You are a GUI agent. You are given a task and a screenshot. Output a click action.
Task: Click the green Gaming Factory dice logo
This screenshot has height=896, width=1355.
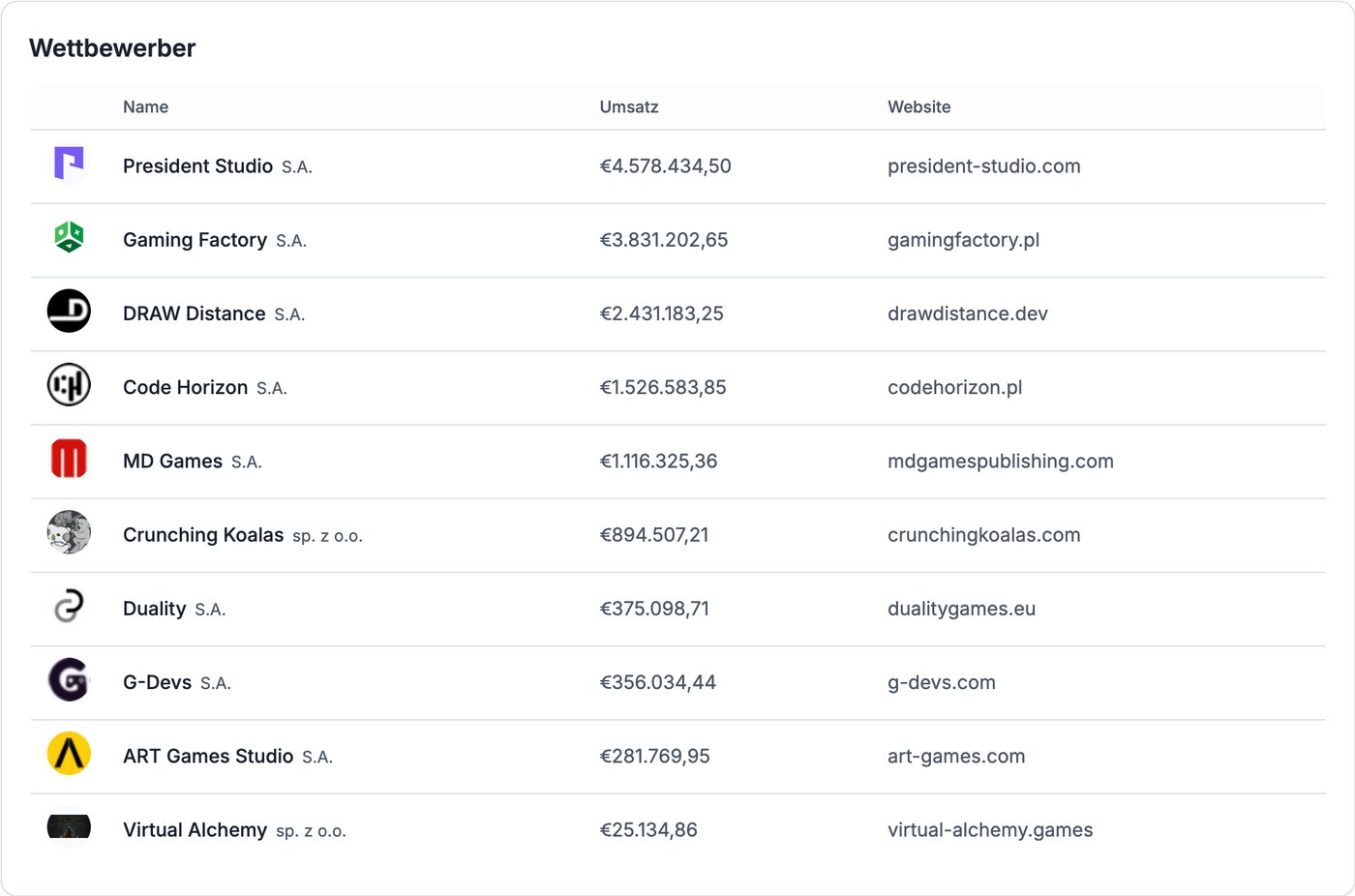[x=69, y=237]
